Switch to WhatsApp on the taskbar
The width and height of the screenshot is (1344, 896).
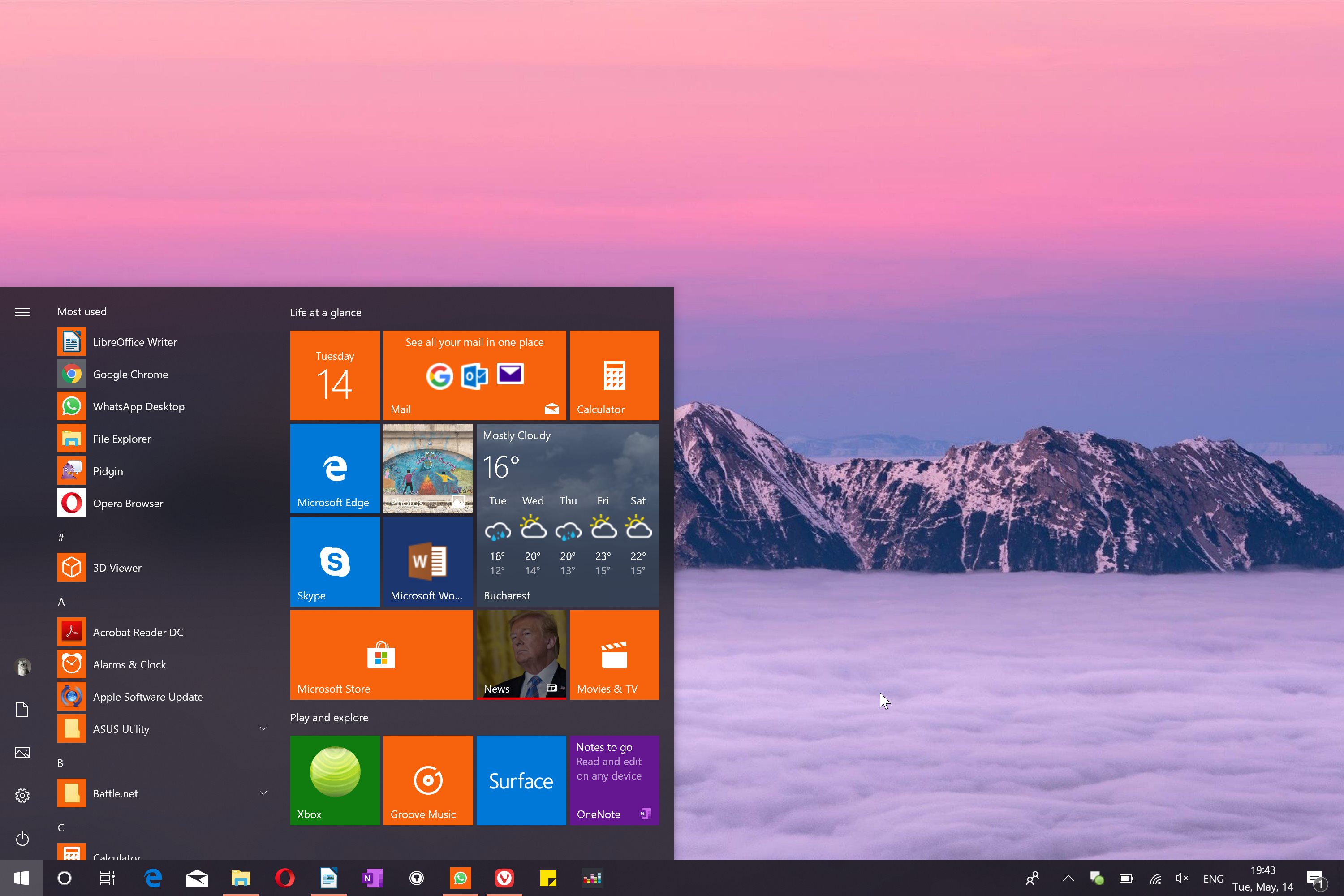pyautogui.click(x=461, y=878)
